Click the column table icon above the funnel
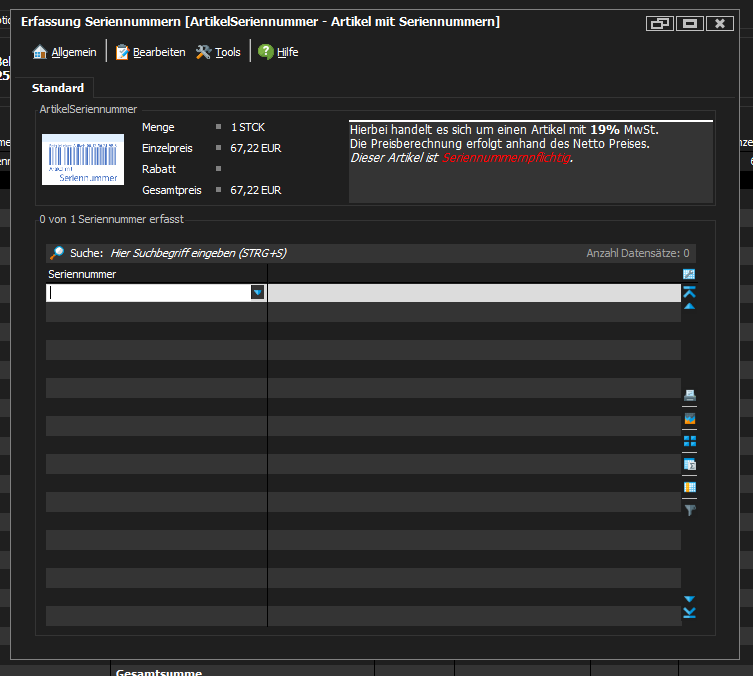This screenshot has height=676, width=753. point(689,487)
